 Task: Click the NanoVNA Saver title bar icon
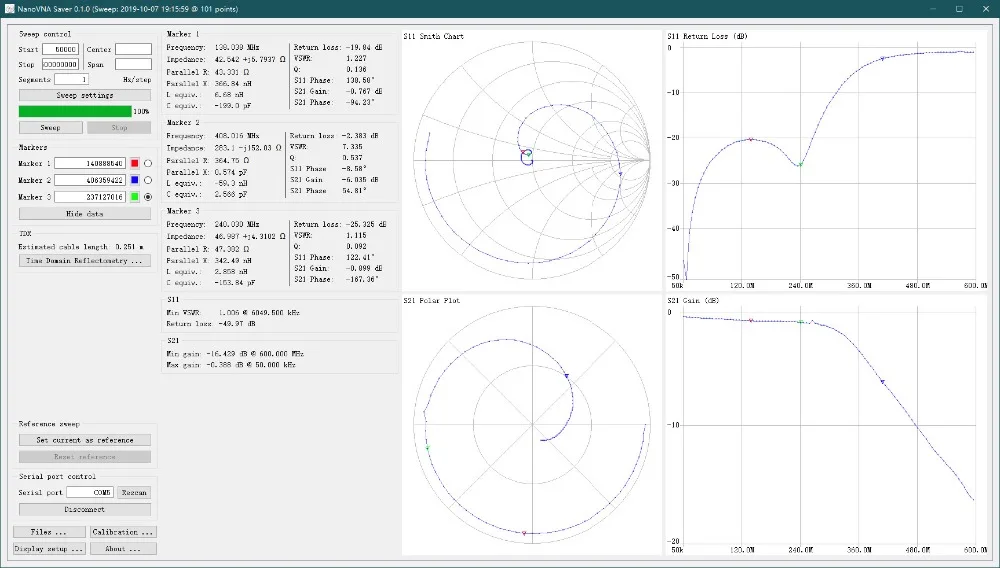pyautogui.click(x=8, y=8)
